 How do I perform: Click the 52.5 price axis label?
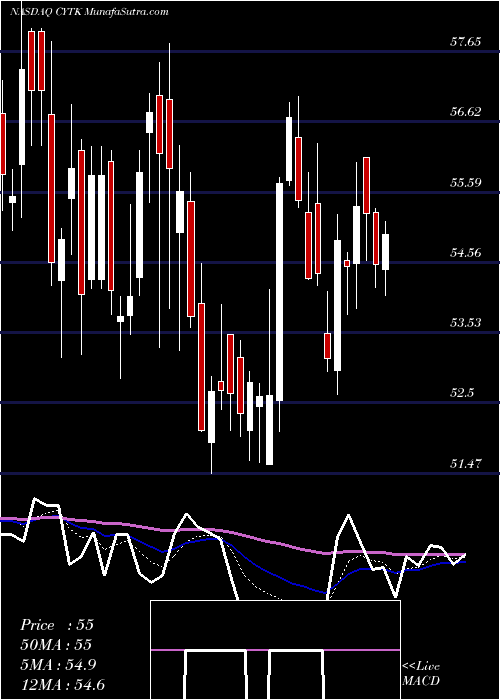point(462,393)
